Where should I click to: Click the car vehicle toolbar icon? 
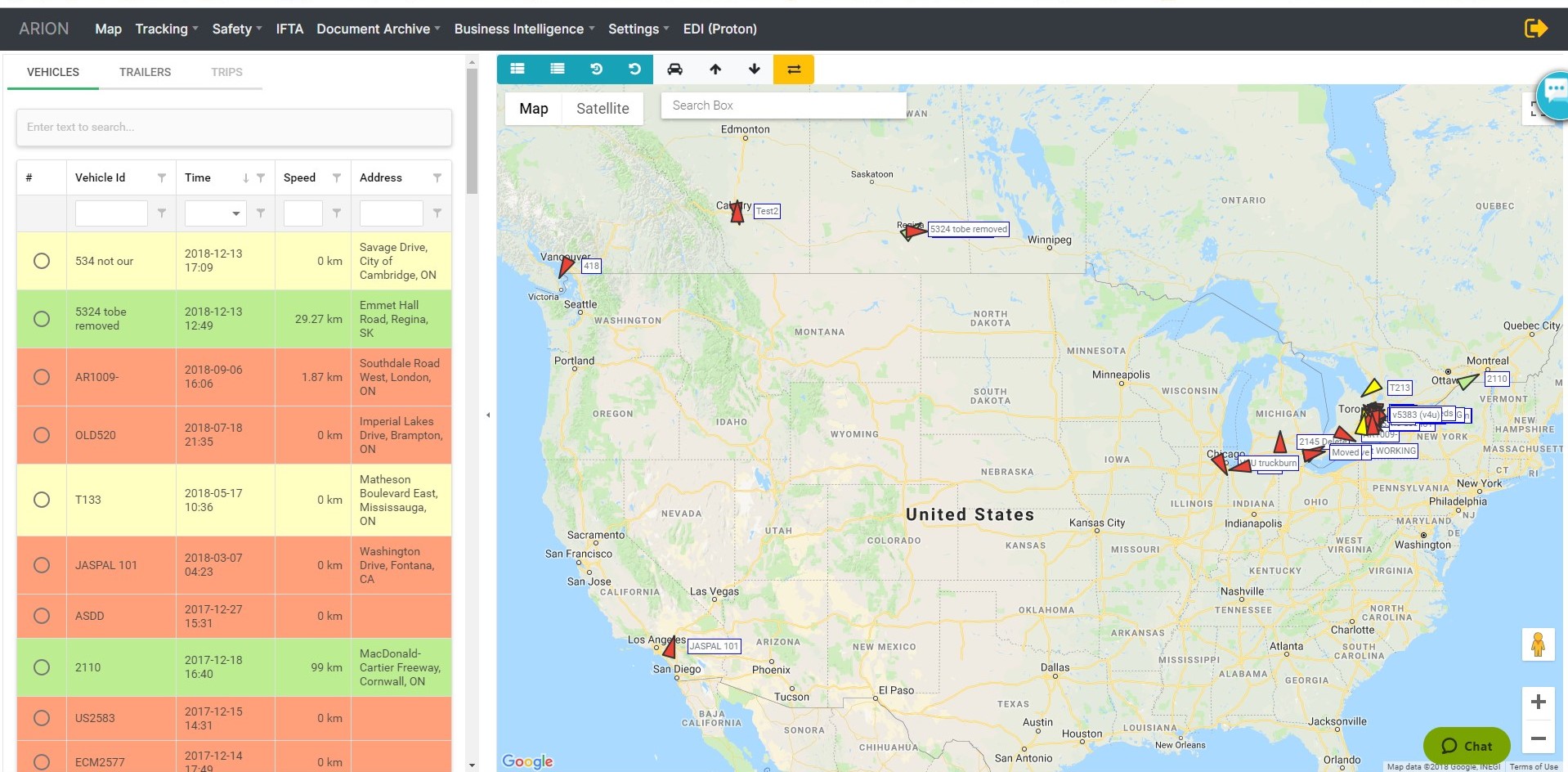pyautogui.click(x=674, y=69)
